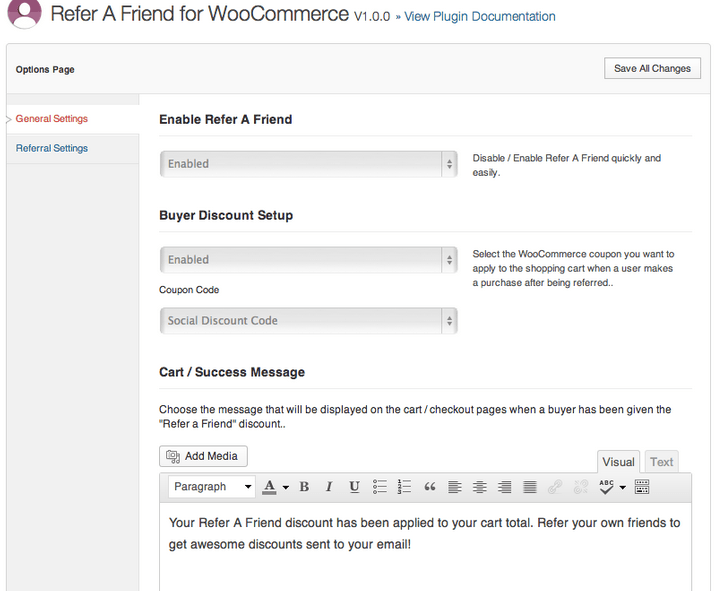Viewport: 715px width, 591px height.
Task: Justify the text alignment
Action: tap(529, 487)
